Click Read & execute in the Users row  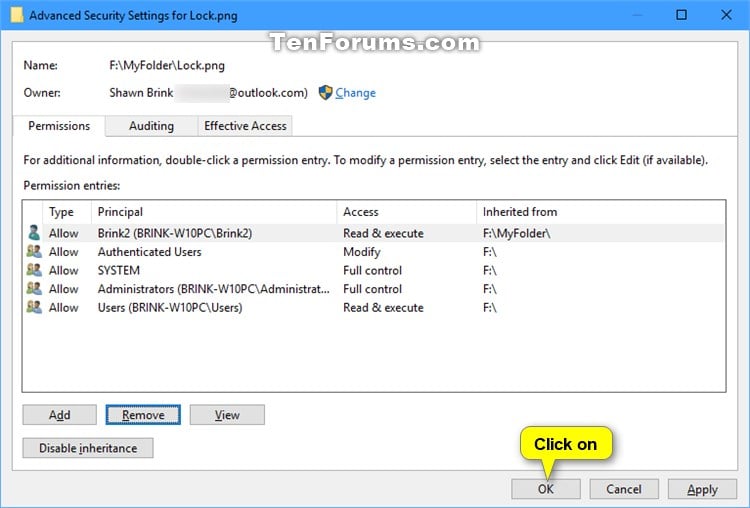(383, 307)
